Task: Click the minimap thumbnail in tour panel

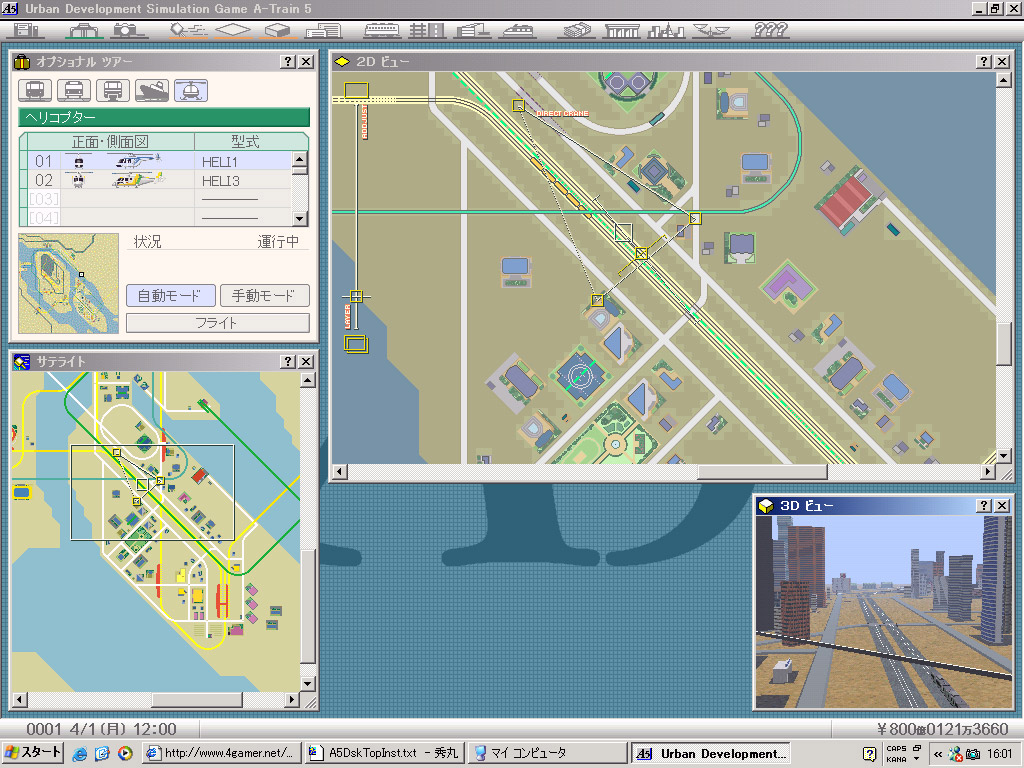Action: click(x=68, y=284)
